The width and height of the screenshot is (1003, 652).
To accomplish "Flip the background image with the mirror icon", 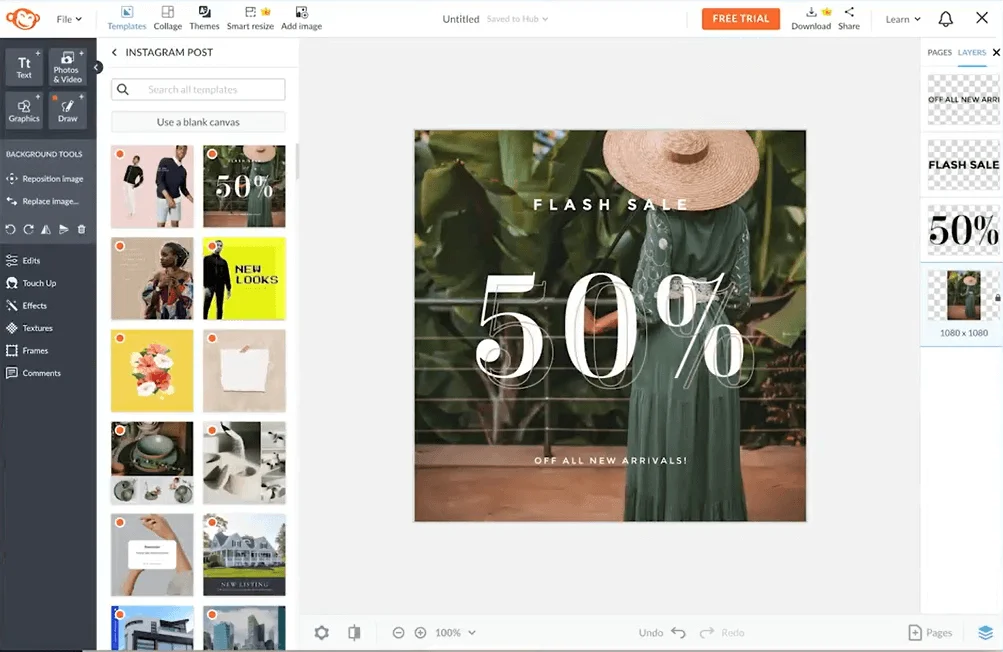I will click(x=45, y=230).
